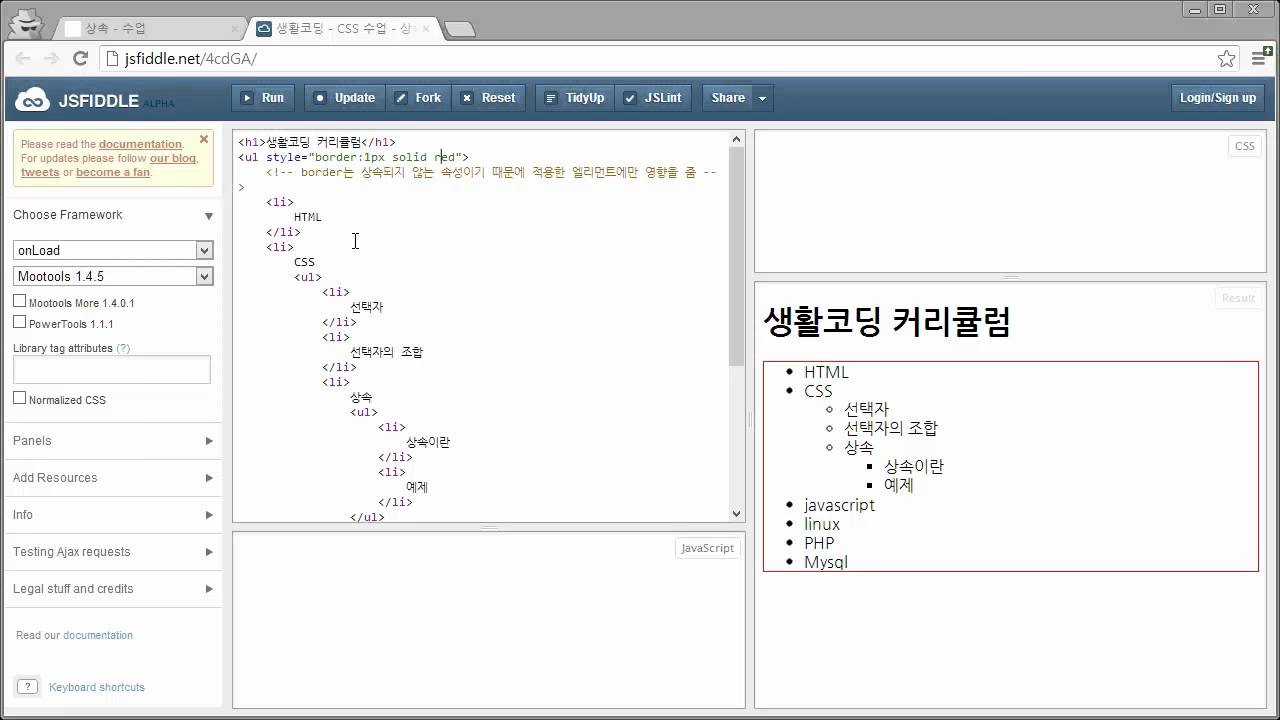This screenshot has width=1280, height=720.
Task: Click the Update button
Action: 344,98
